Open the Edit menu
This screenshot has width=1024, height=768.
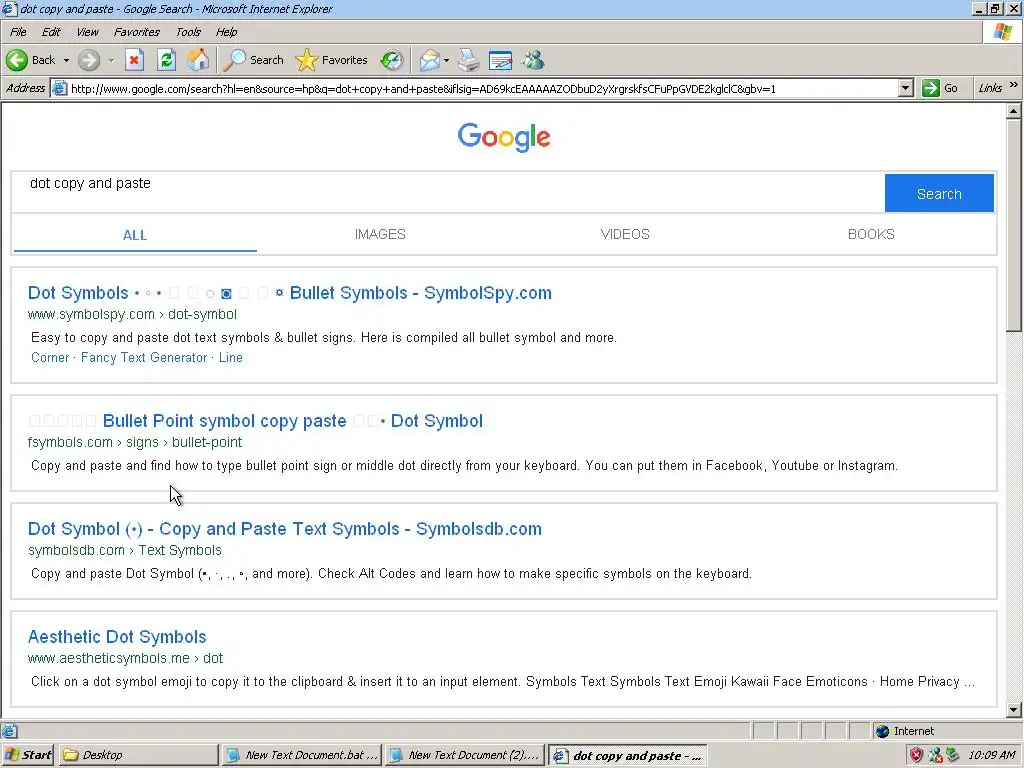pos(51,32)
